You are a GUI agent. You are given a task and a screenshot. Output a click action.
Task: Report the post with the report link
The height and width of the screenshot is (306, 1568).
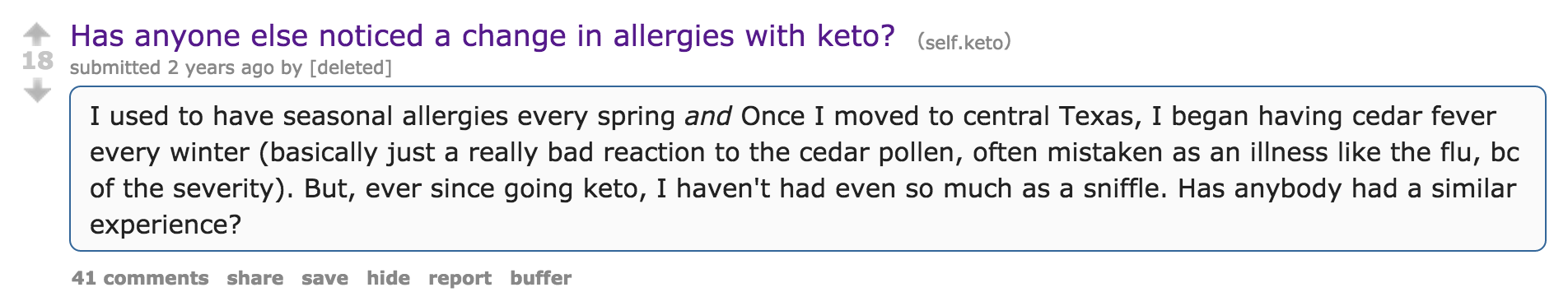[x=460, y=278]
